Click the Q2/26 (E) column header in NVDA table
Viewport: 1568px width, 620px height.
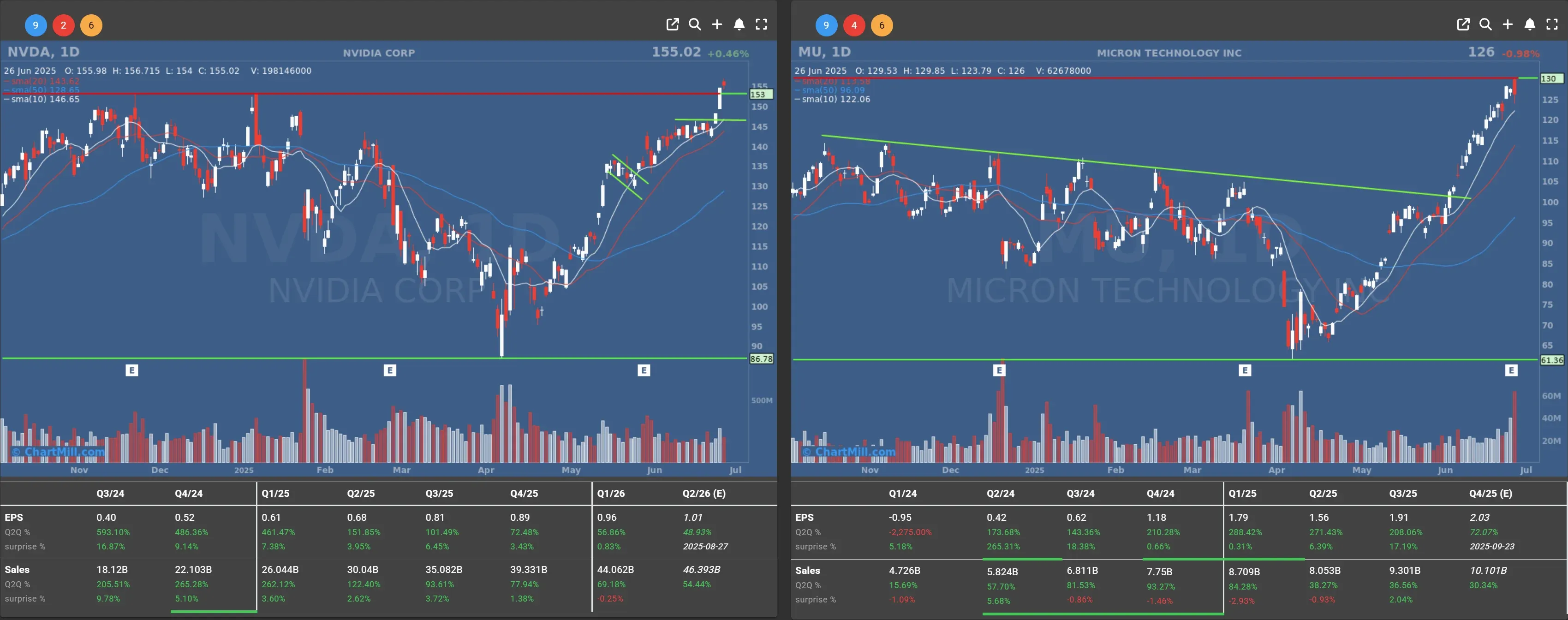pyautogui.click(x=704, y=494)
